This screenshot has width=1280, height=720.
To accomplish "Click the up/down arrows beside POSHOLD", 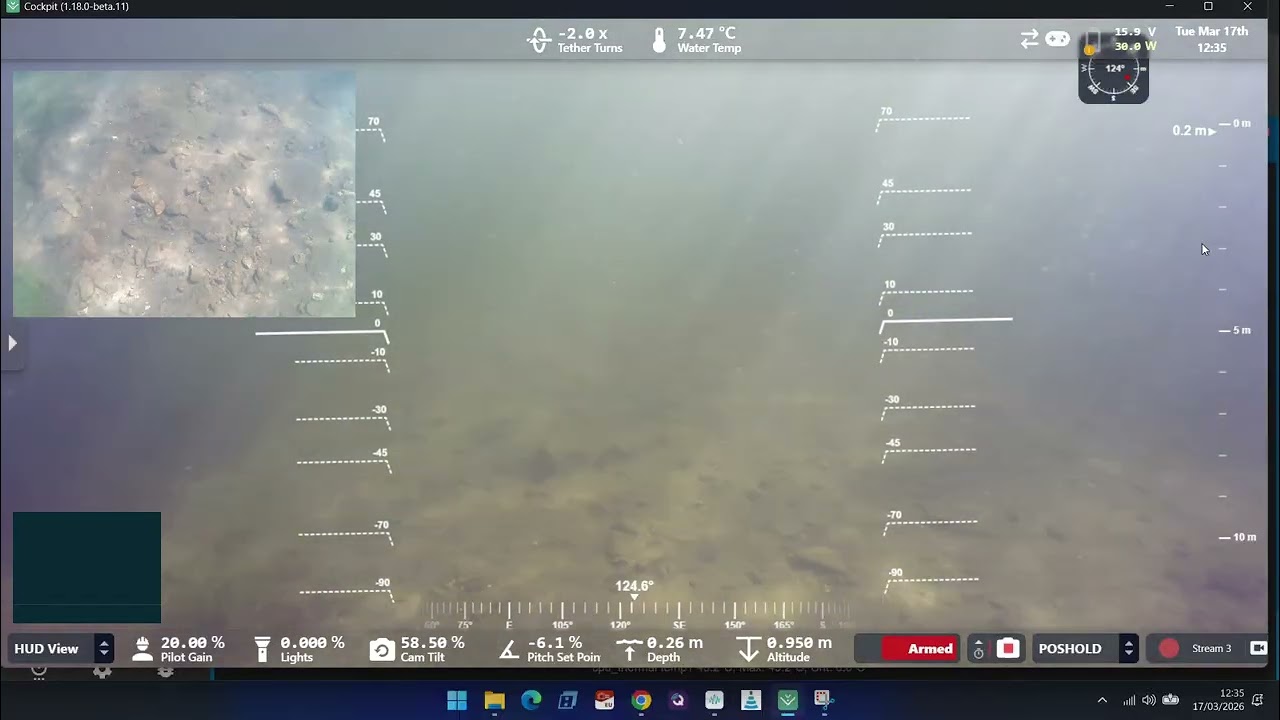I will click(1128, 649).
